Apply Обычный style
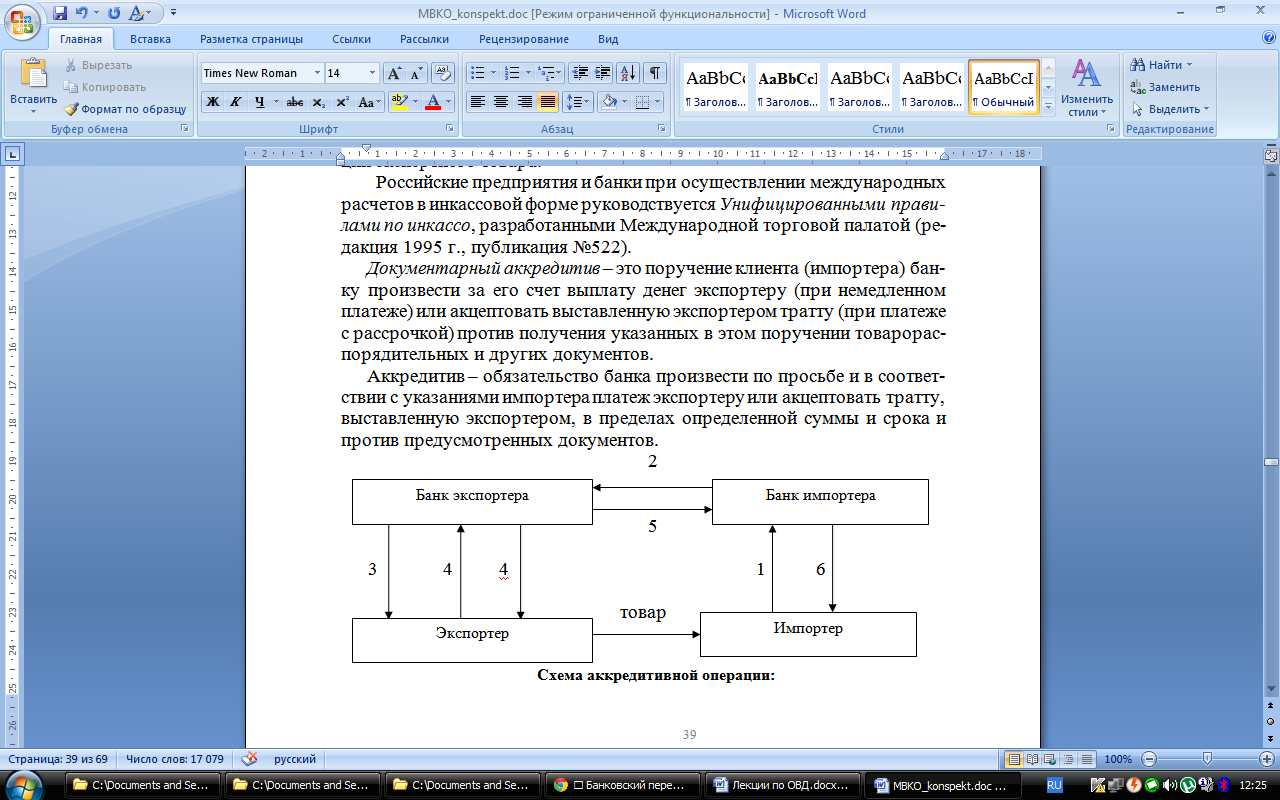 click(1003, 88)
